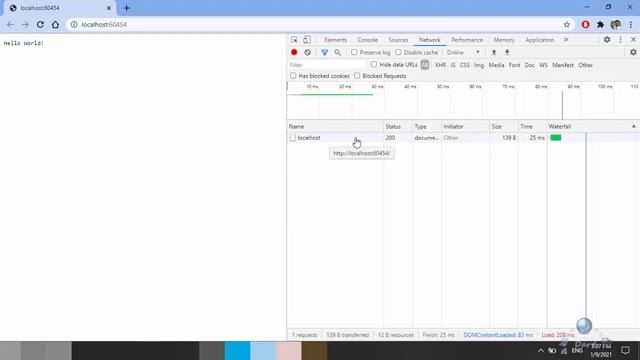Screen dimensions: 640x360
Task: Filter requests by Doc
Action: (529, 65)
